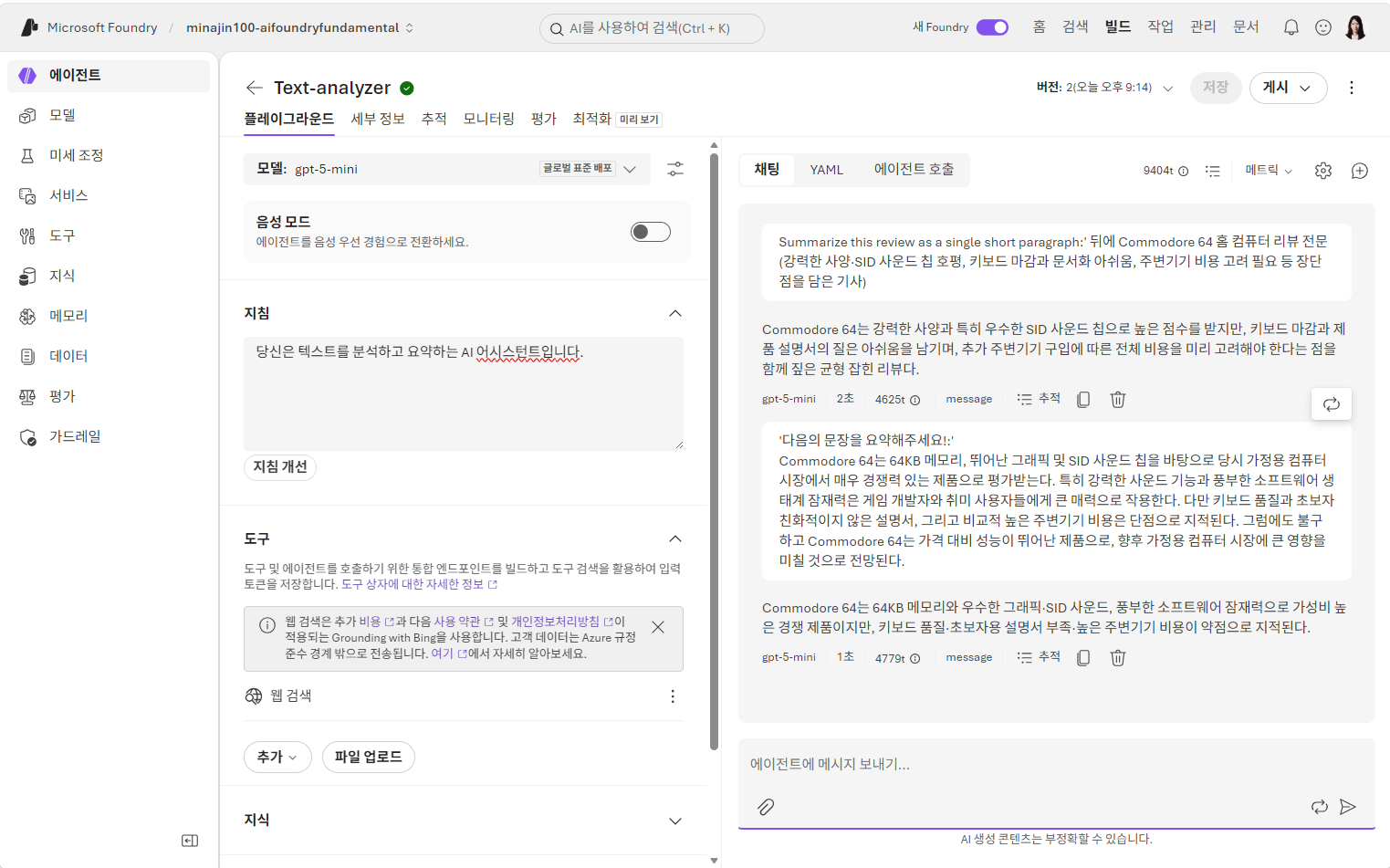Image resolution: width=1390 pixels, height=868 pixels.
Task: Copy the second response (4779t)
Action: 1083,658
